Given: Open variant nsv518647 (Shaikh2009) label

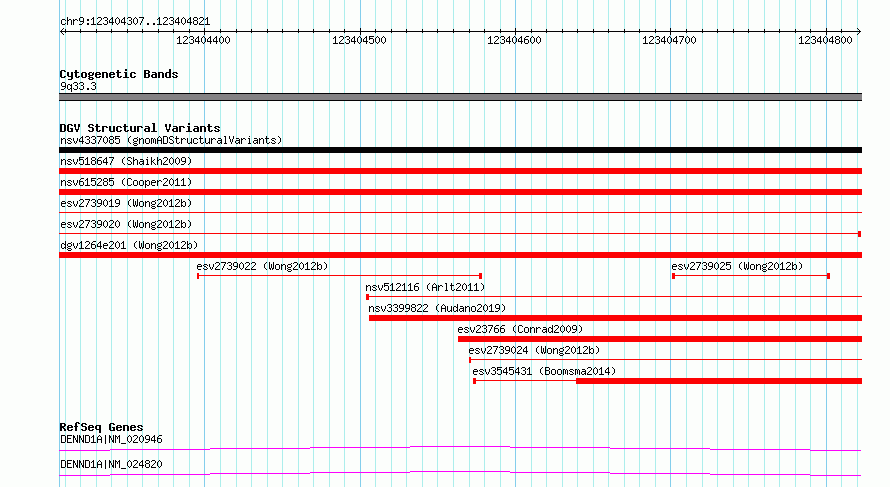Looking at the screenshot, I should tap(126, 161).
